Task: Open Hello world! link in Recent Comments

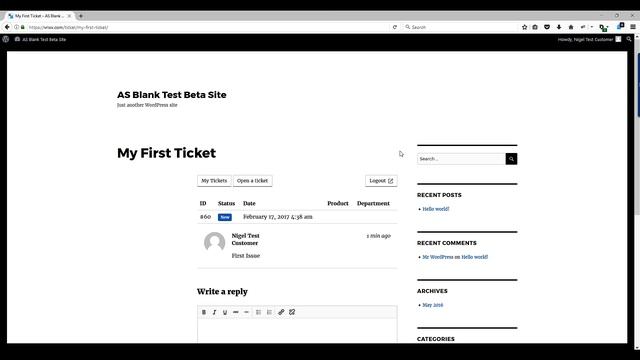Action: click(x=474, y=257)
